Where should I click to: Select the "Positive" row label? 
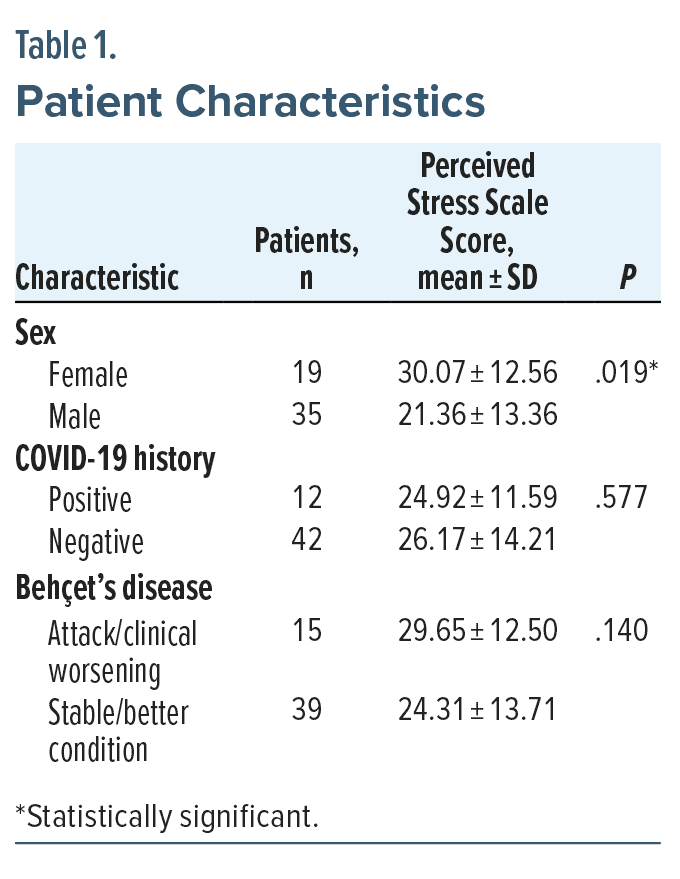90,499
